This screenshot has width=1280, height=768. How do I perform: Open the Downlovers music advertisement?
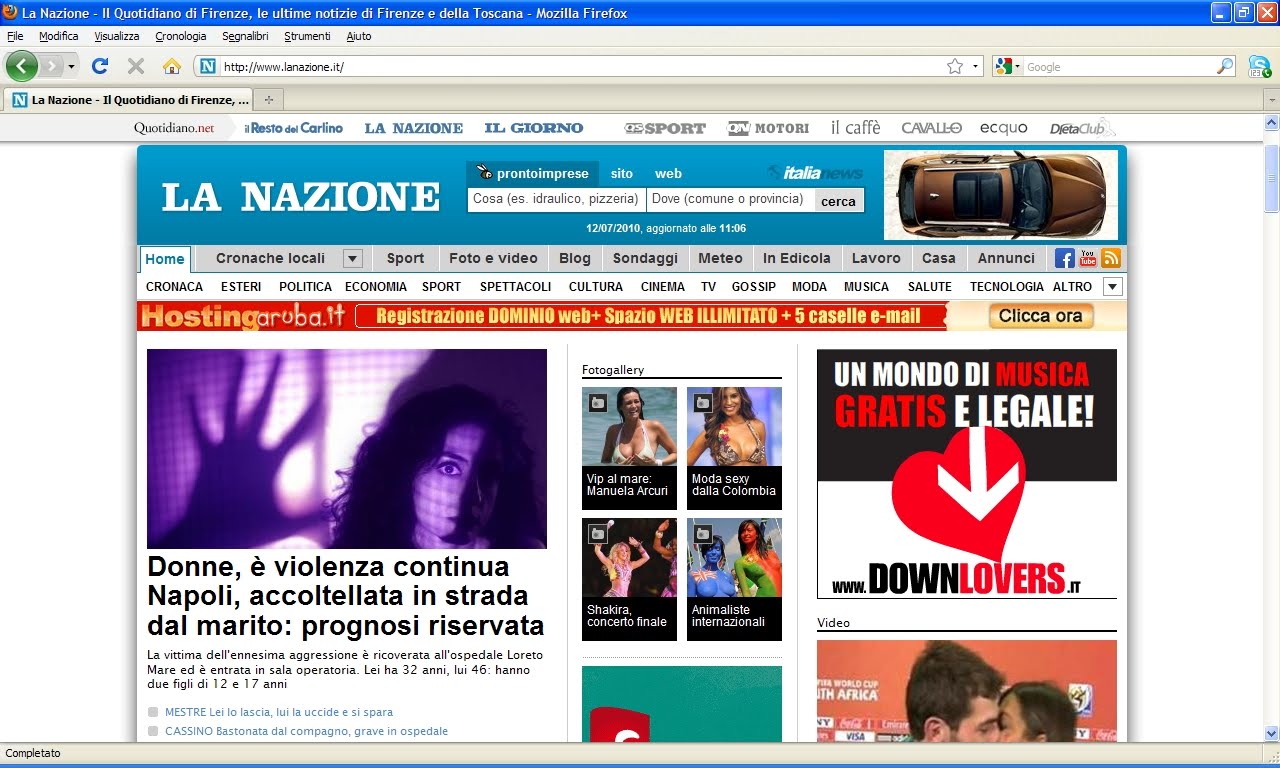coord(966,474)
